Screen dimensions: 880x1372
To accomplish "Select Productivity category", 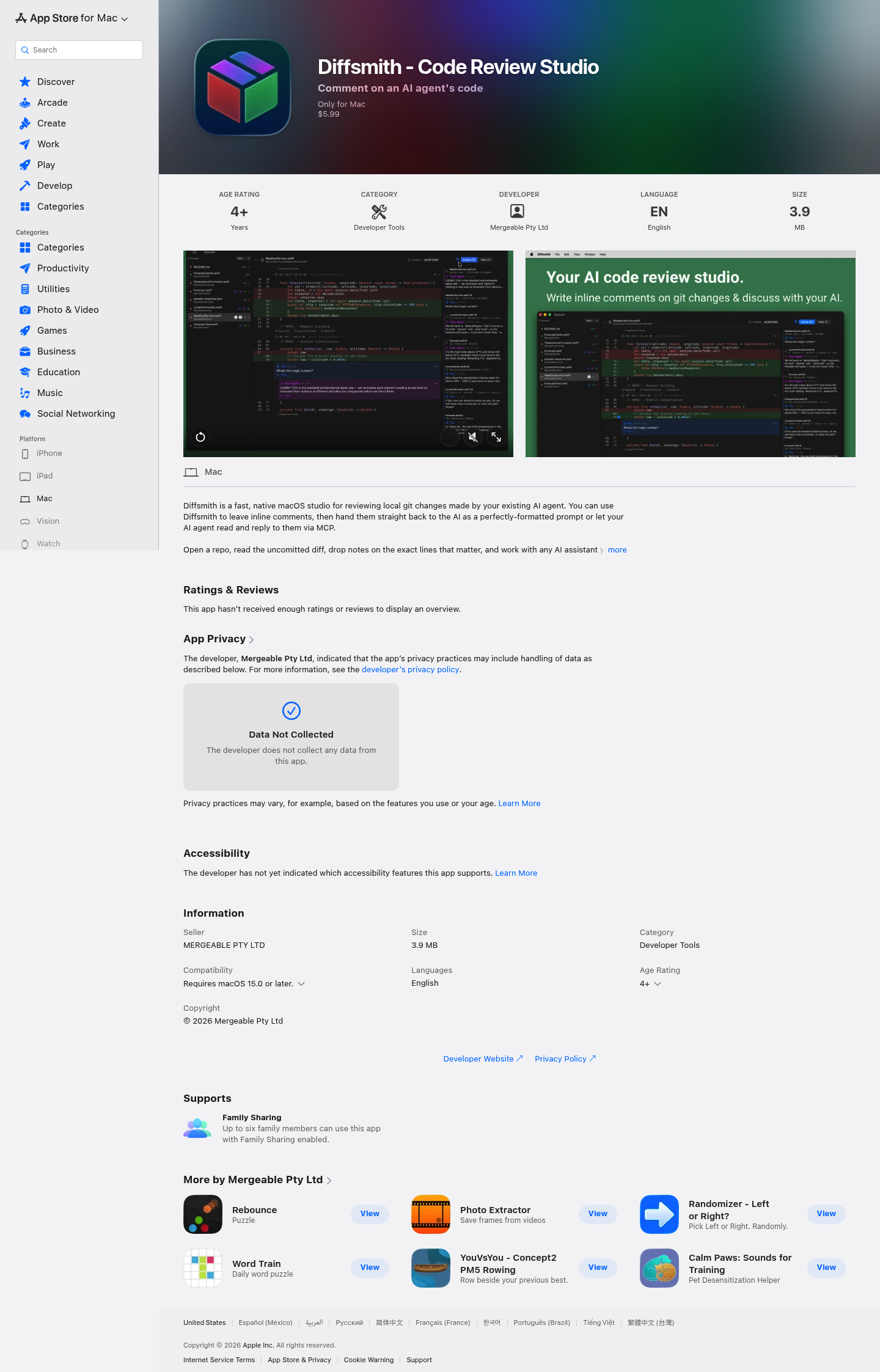I will [x=54, y=268].
